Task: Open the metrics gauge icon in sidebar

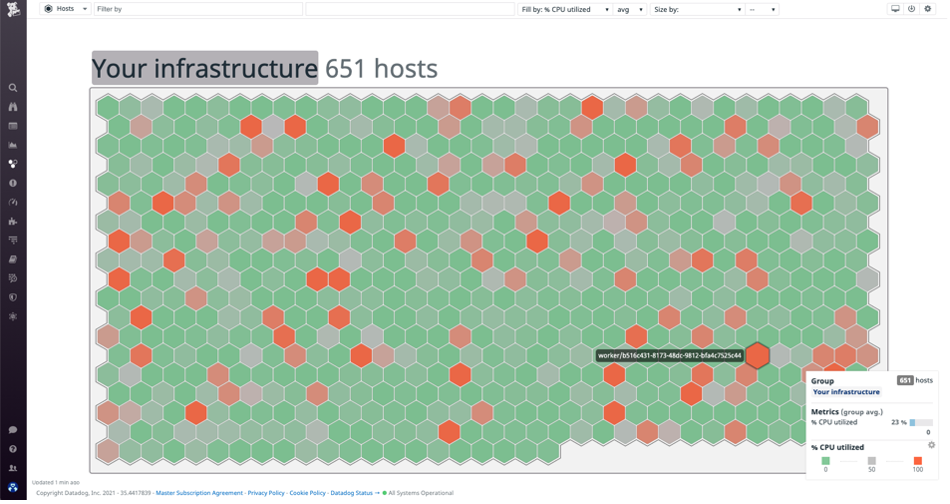Action: [13, 202]
